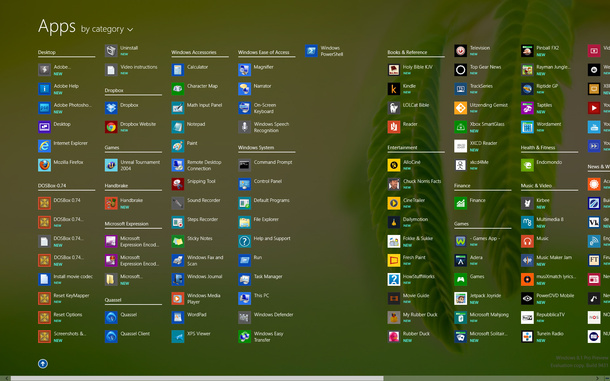Open Windows Defender

pyautogui.click(x=266, y=318)
